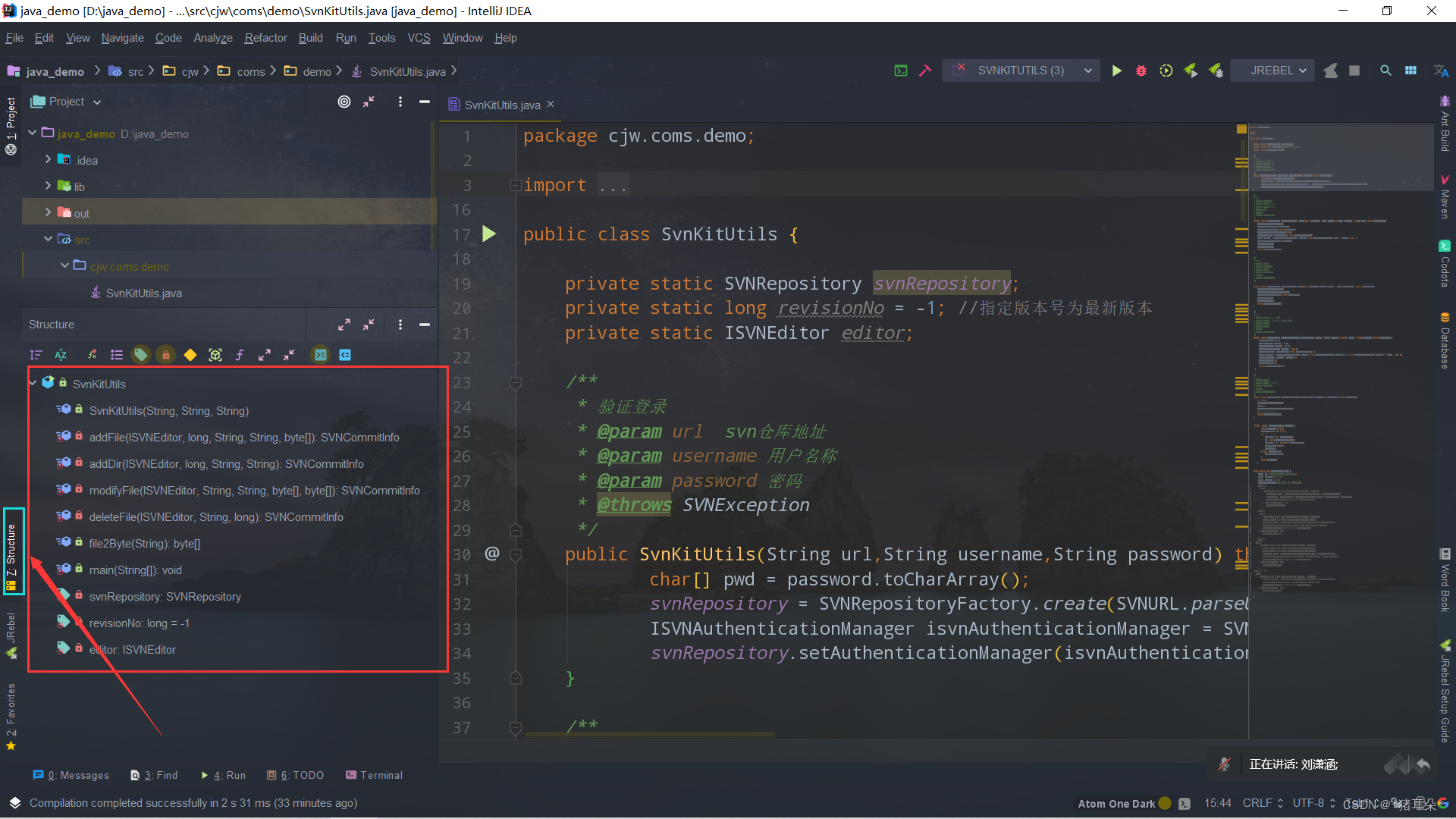Open the Find tool window
Image resolution: width=1456 pixels, height=819 pixels.
154,775
